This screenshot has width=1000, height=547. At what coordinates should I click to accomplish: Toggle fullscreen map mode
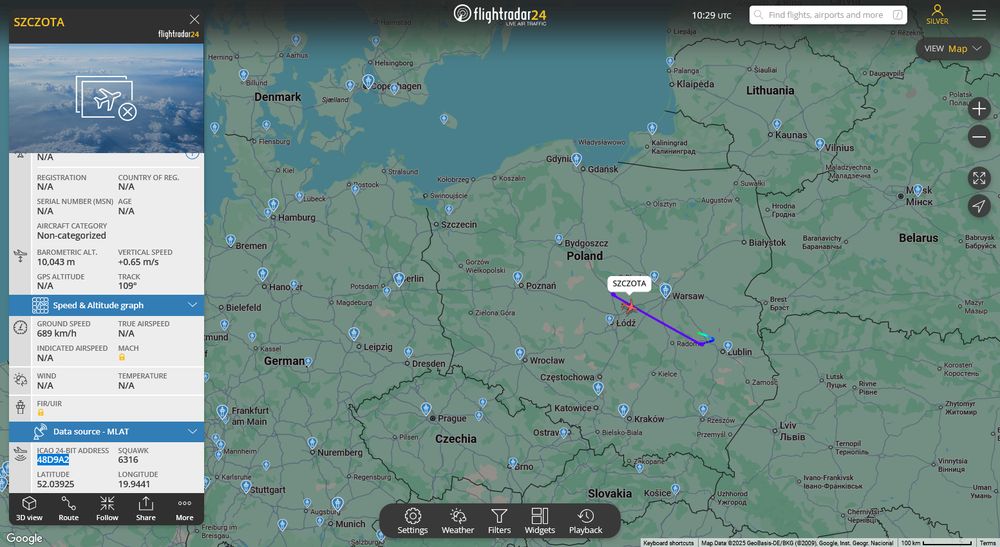(979, 178)
